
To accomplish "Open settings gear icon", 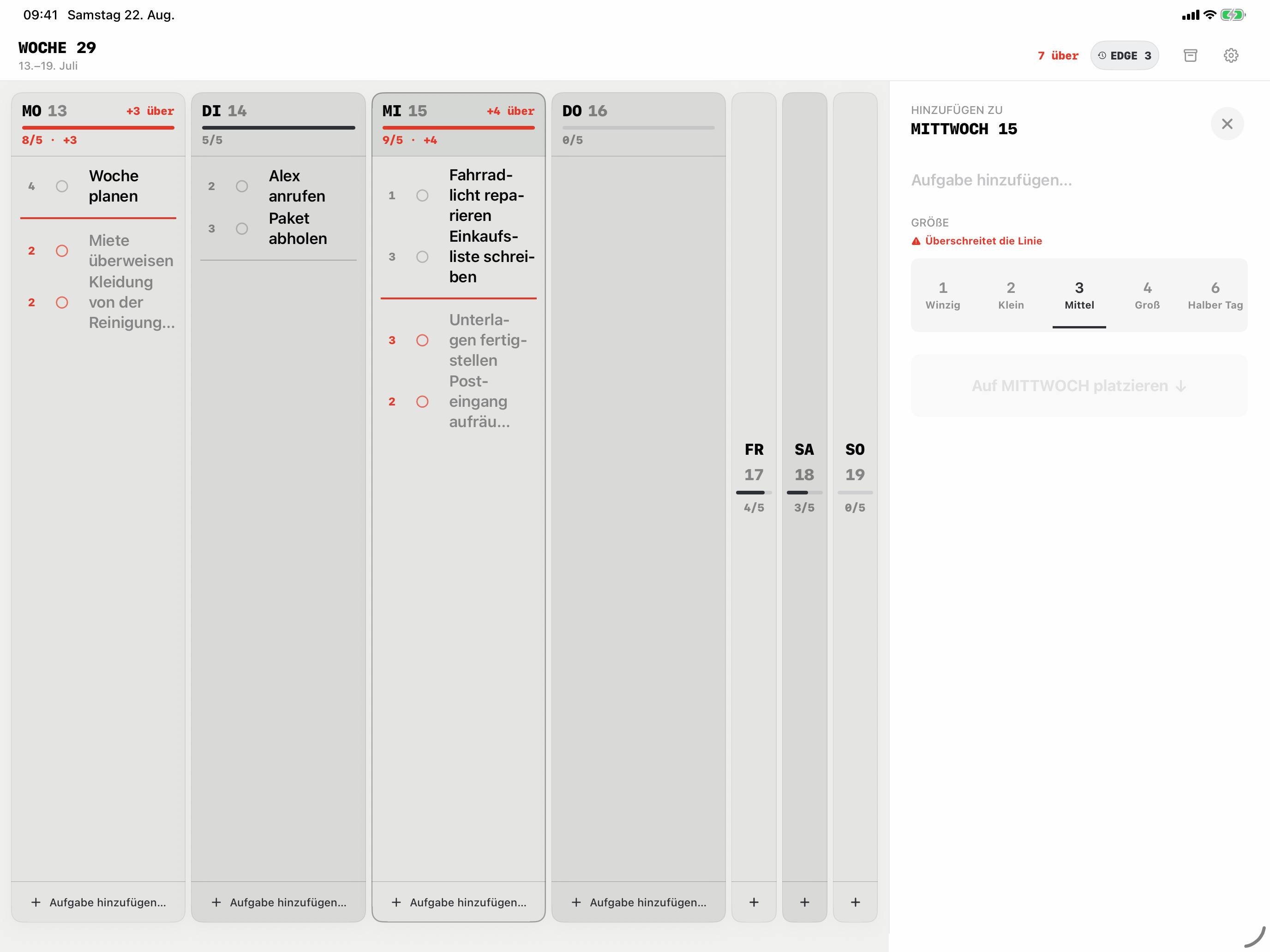I will click(1230, 56).
